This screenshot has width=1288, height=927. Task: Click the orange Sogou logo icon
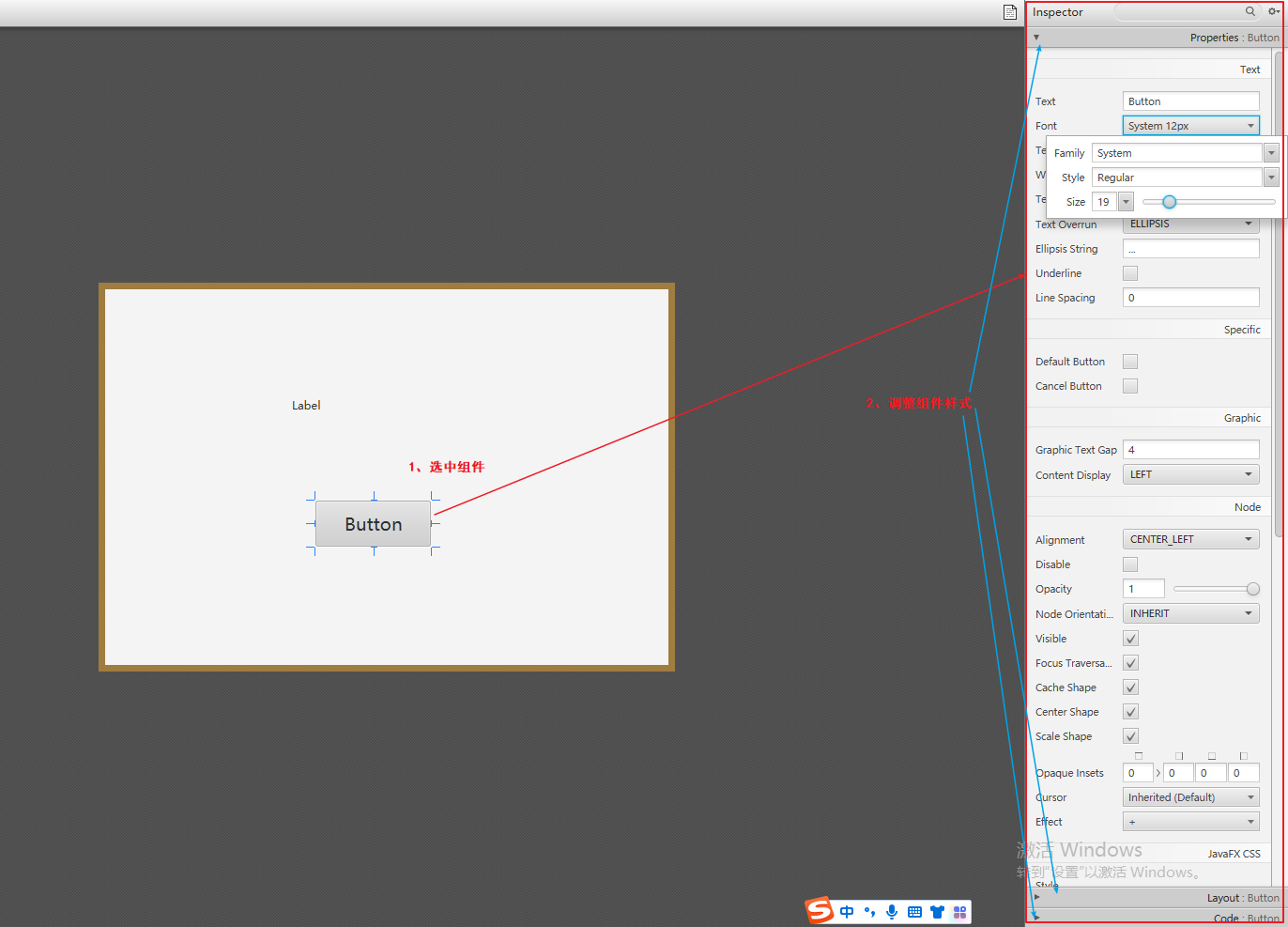819,911
